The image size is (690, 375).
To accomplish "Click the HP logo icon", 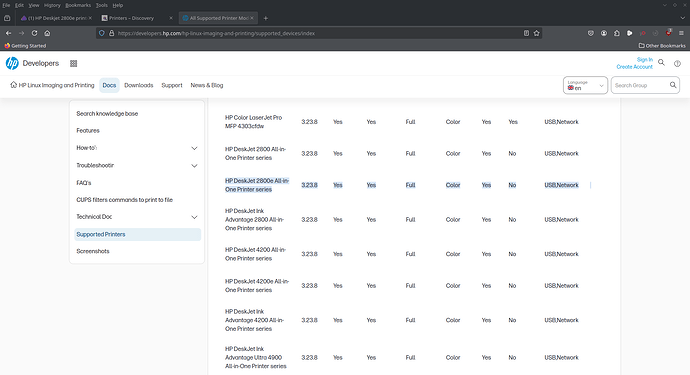I will point(12,63).
